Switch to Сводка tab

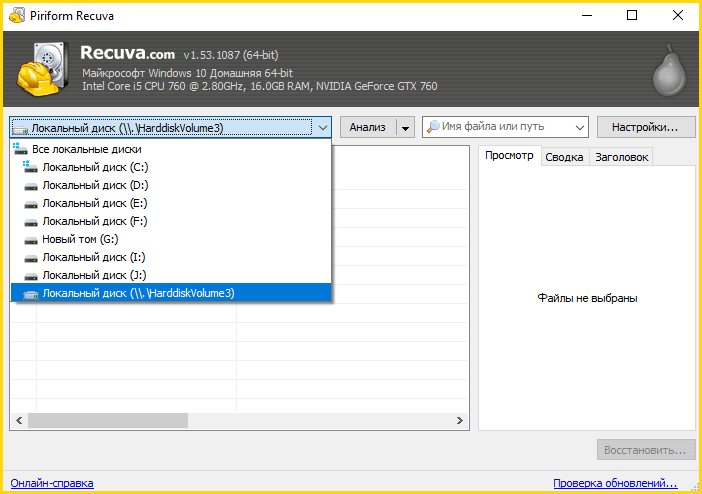[x=564, y=157]
